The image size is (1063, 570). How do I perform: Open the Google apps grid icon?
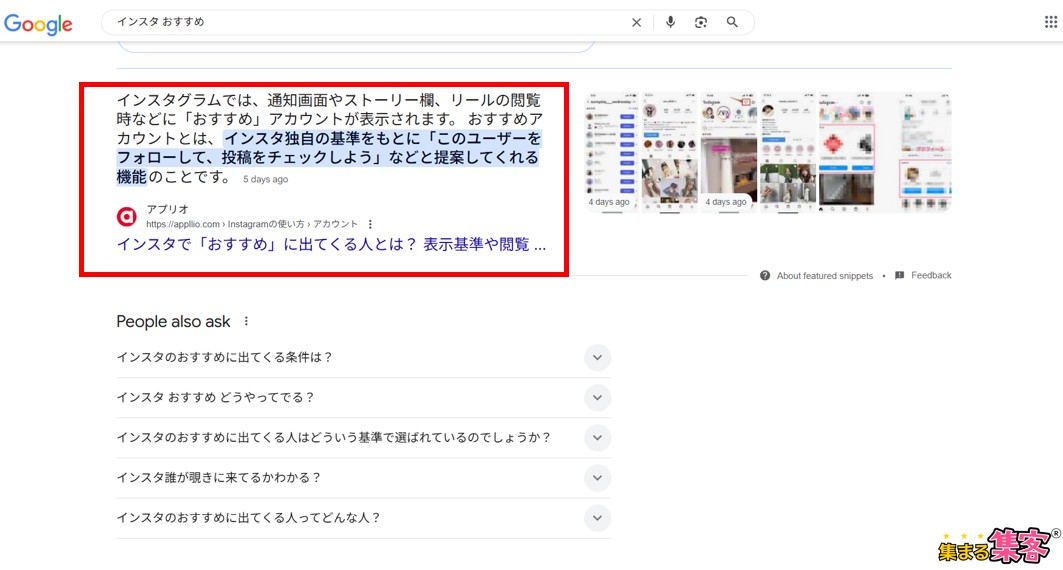[x=1050, y=22]
